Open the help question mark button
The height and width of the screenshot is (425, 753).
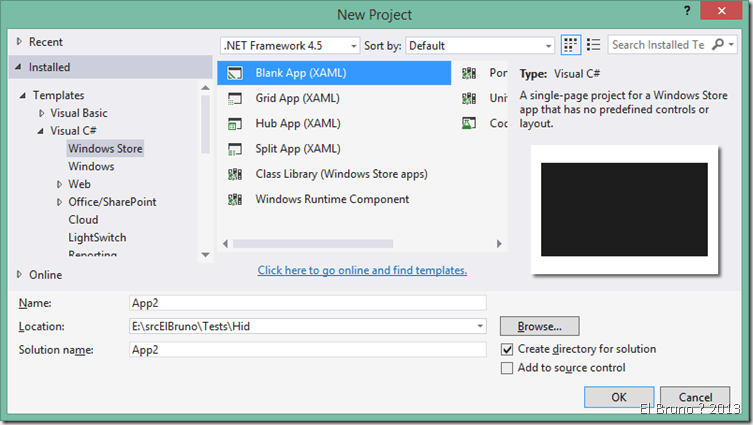688,11
